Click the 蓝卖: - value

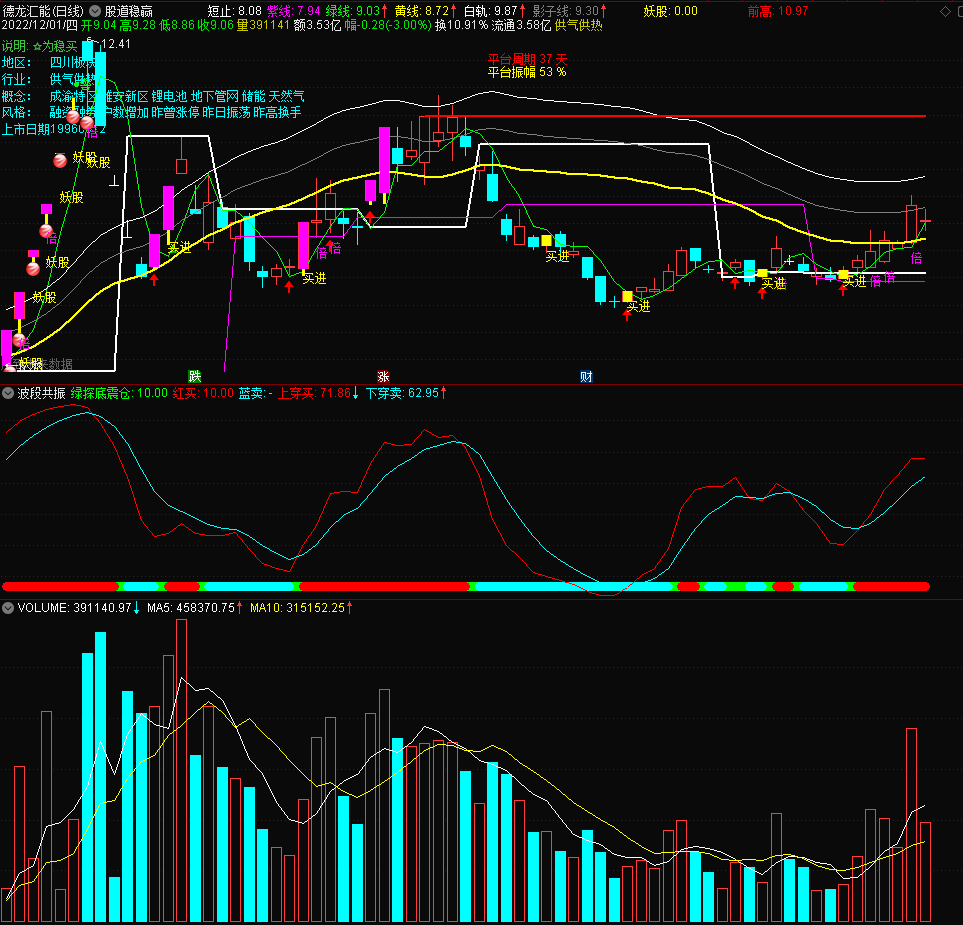coord(255,393)
